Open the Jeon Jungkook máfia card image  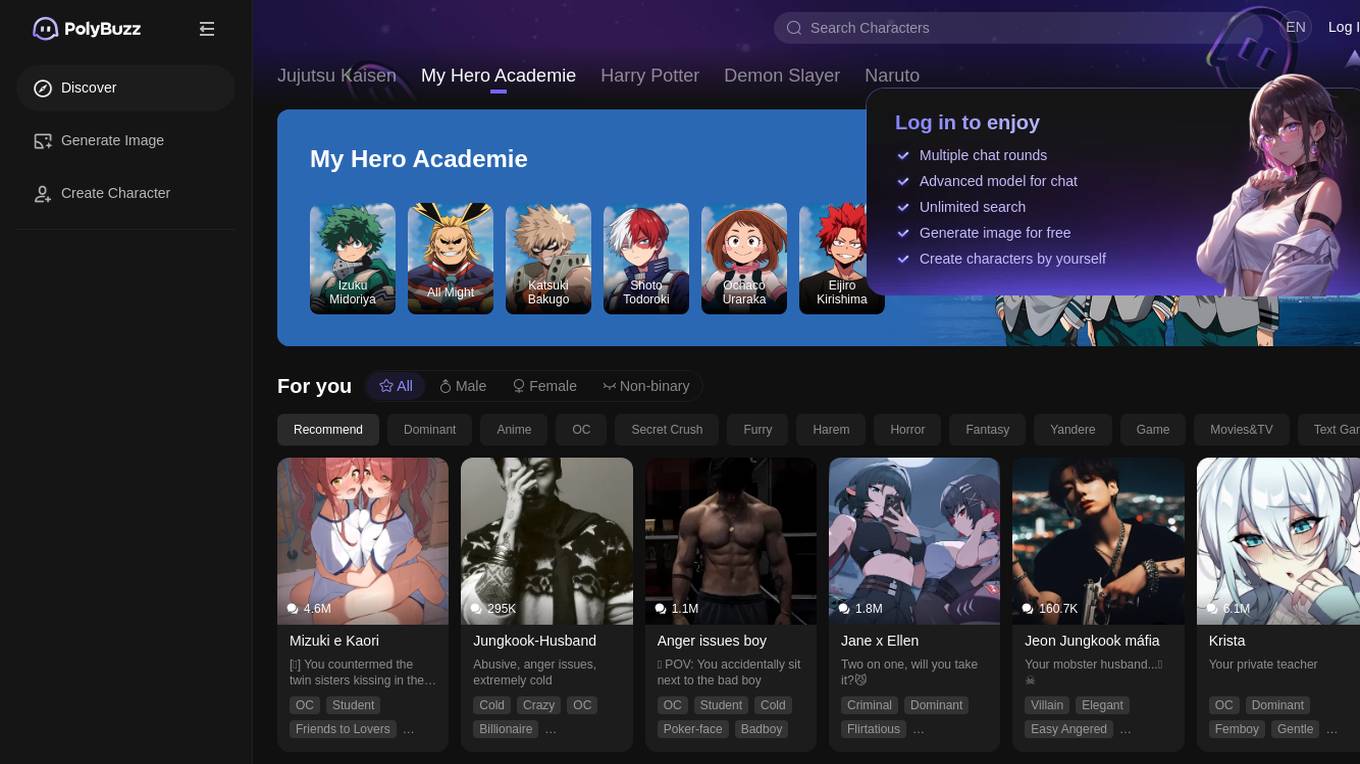[x=1099, y=541]
